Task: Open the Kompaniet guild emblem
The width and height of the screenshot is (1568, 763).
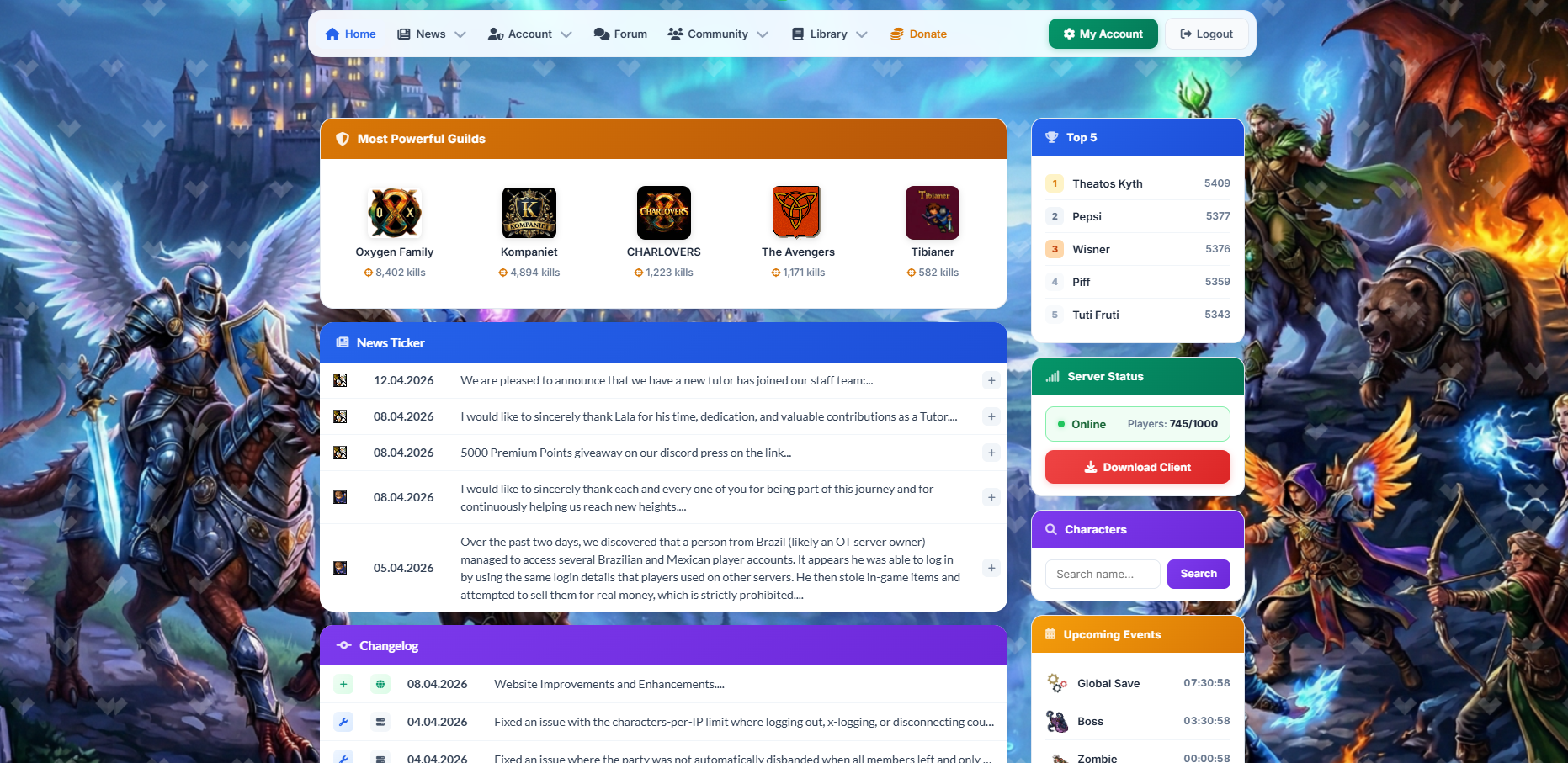Action: tap(529, 212)
